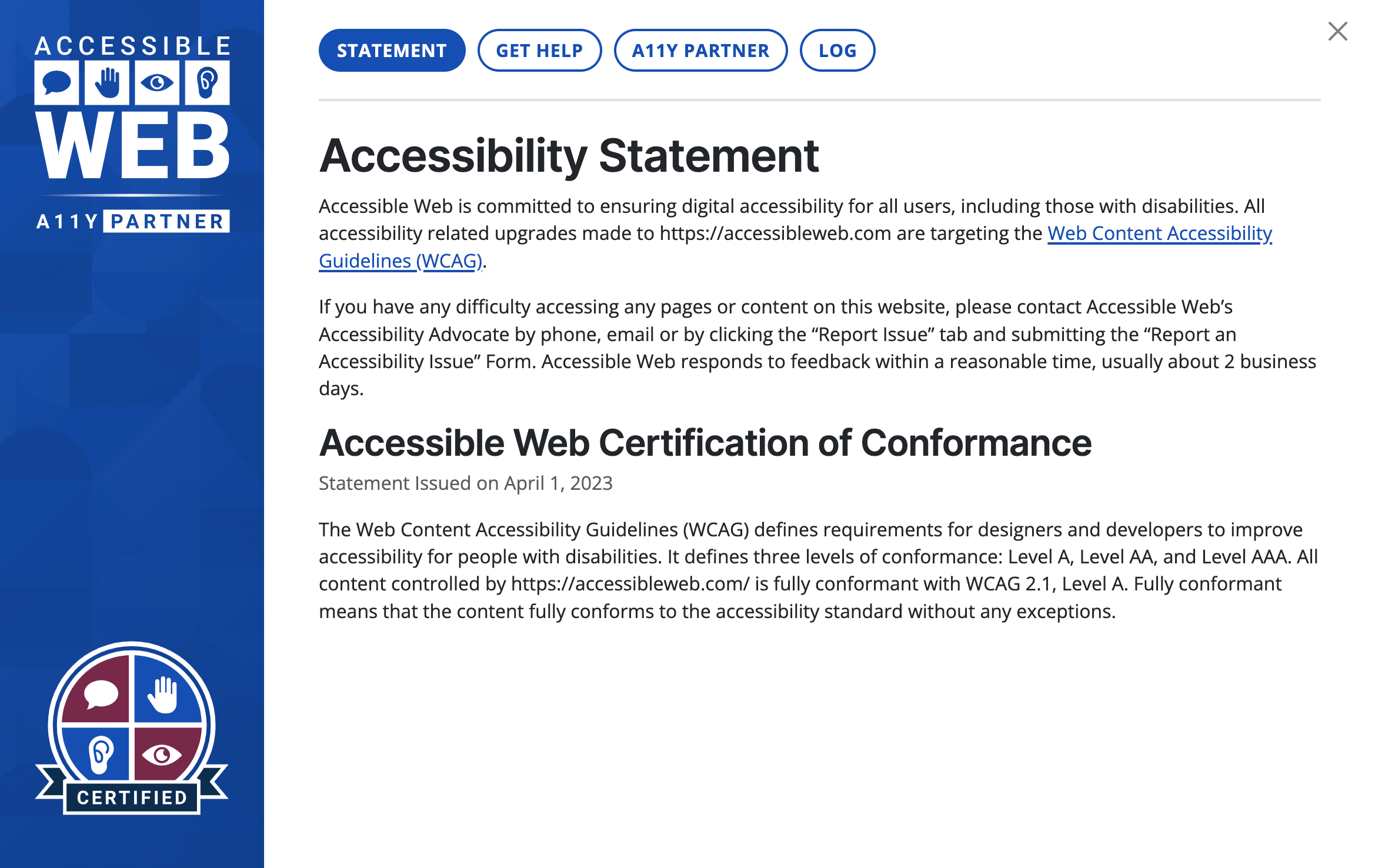Click the Accessible Web Certification of Conformance heading
The height and width of the screenshot is (868, 1375).
[705, 443]
